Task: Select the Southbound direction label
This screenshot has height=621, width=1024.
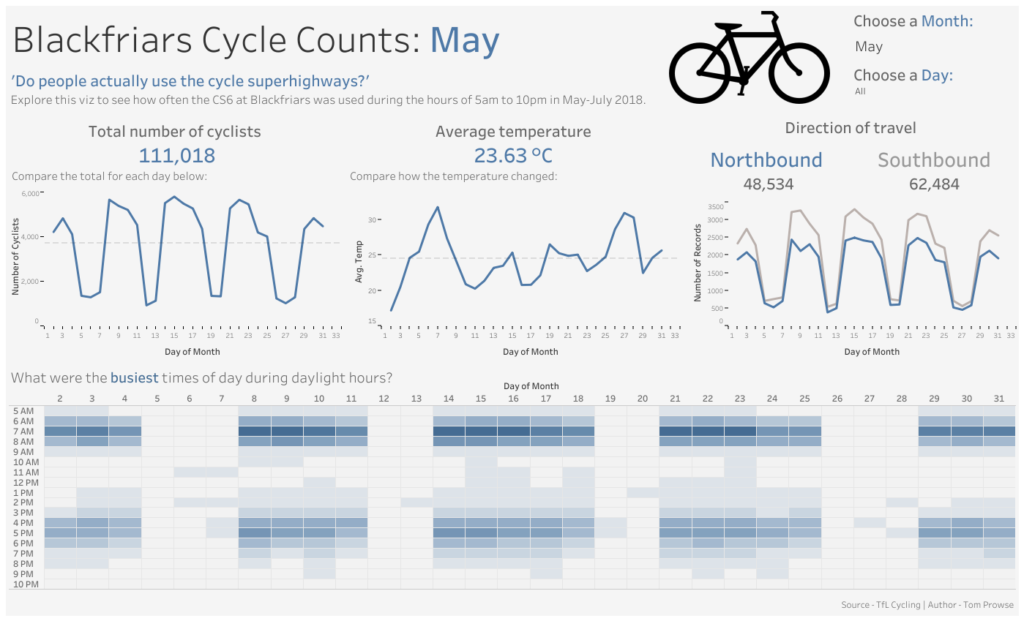Action: pos(933,160)
